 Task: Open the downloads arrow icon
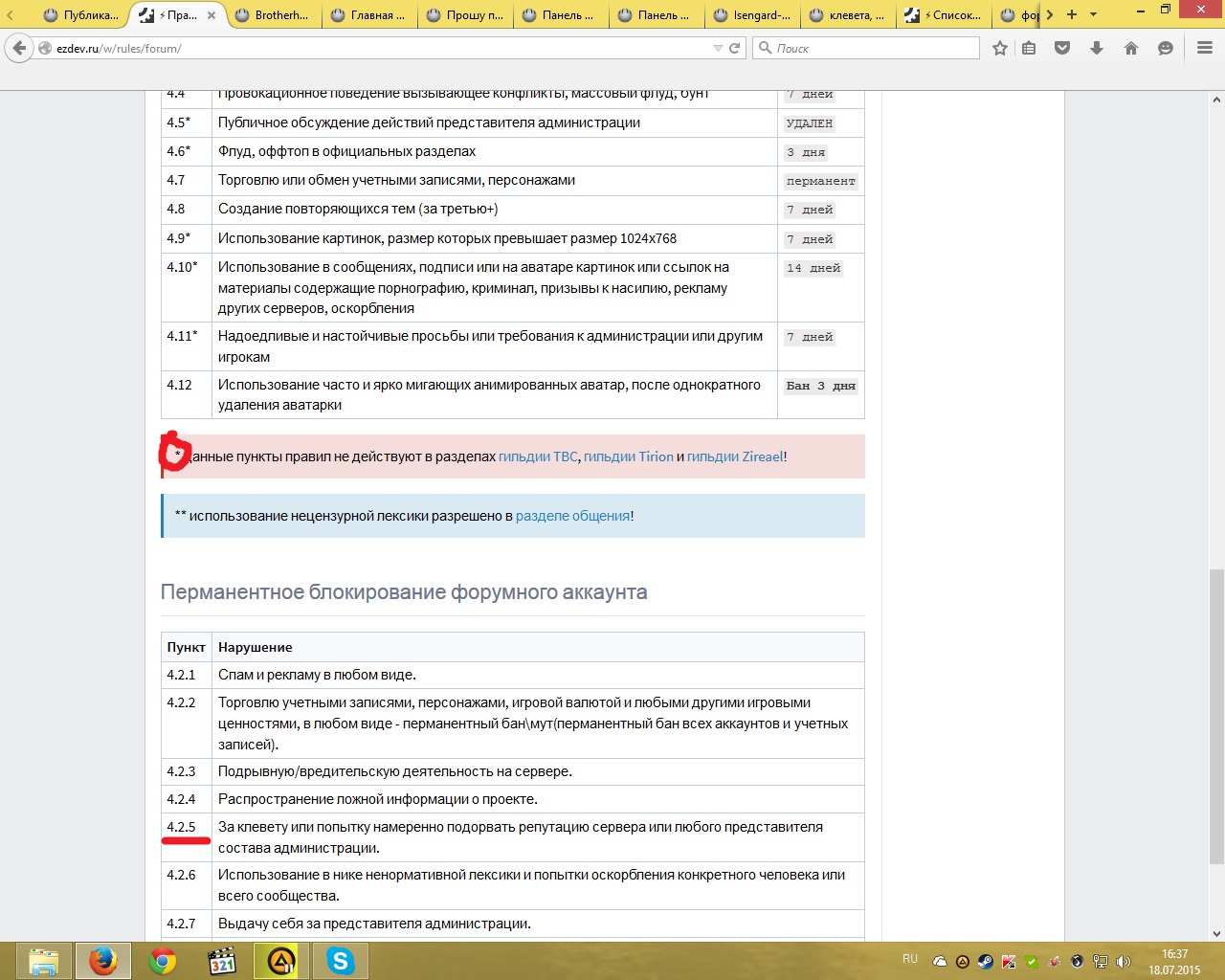point(1097,48)
